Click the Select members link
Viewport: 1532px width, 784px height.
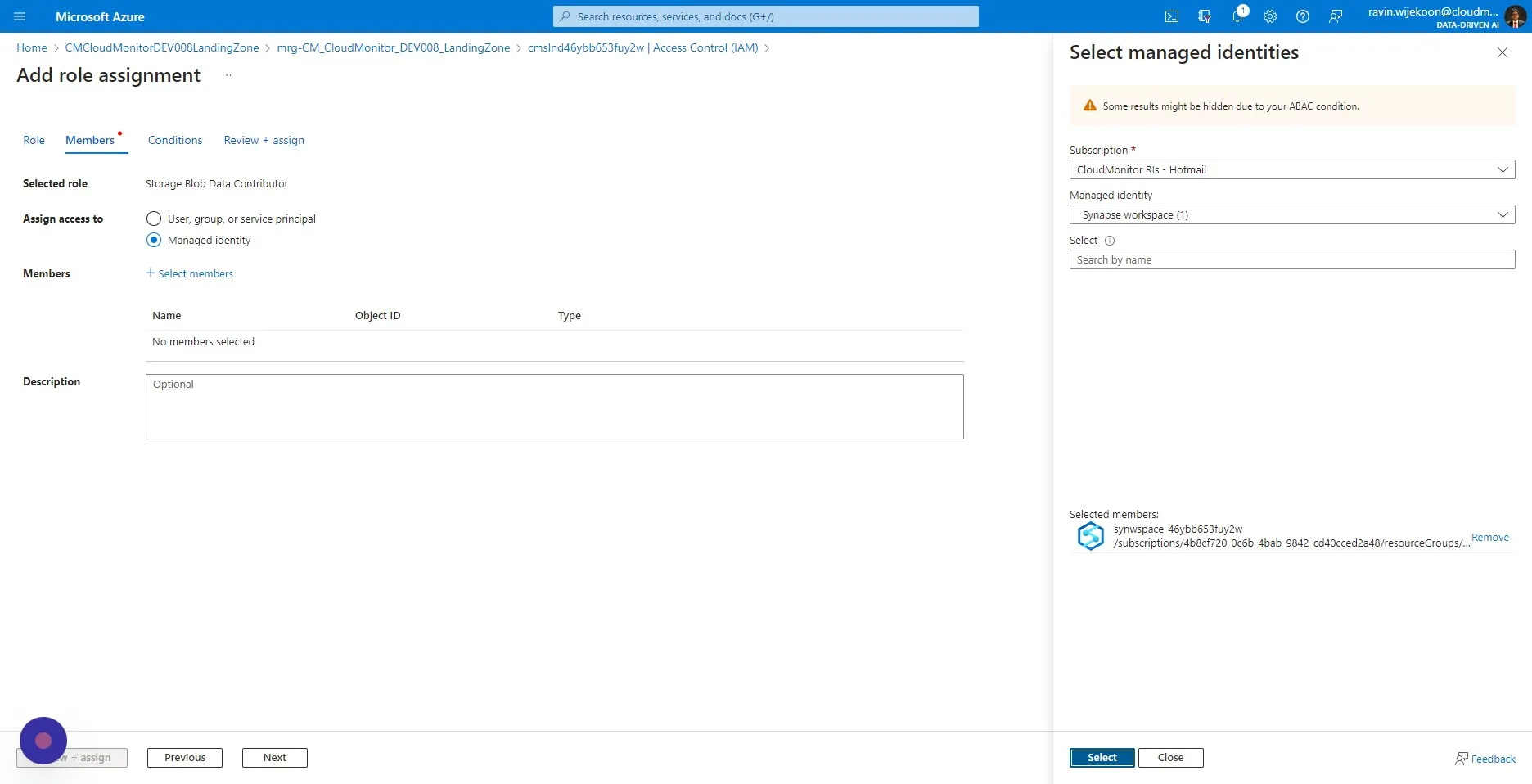[x=189, y=273]
